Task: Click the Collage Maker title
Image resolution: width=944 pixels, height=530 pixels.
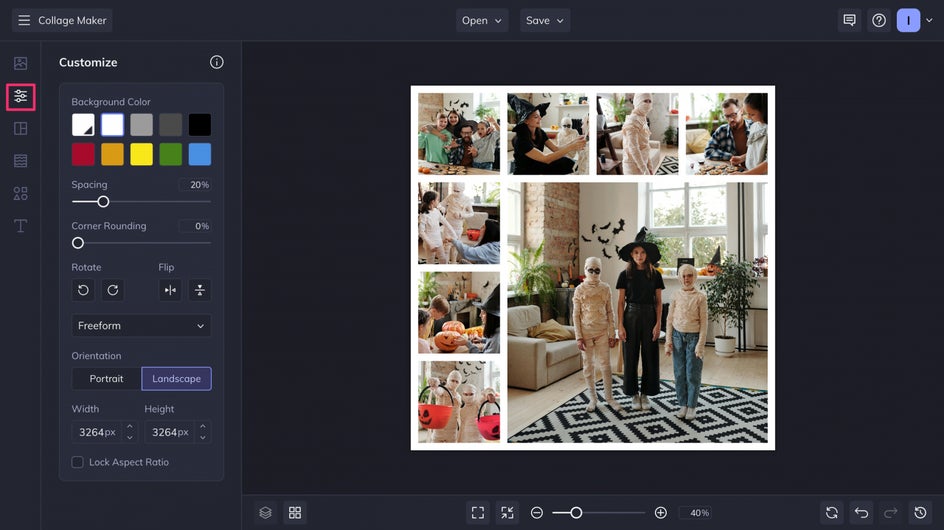Action: point(72,20)
